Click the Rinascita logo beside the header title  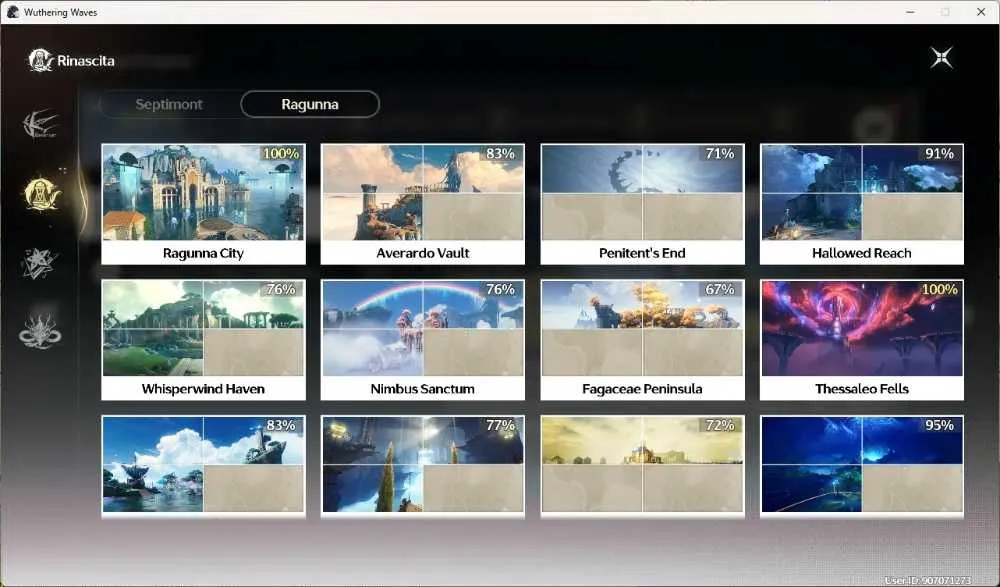click(40, 61)
